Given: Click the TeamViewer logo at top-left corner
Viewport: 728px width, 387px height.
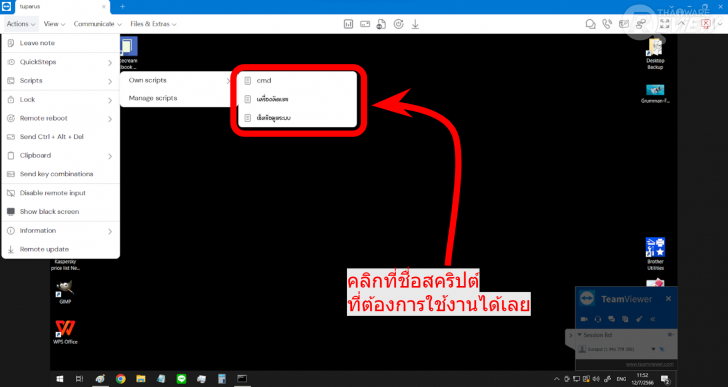Looking at the screenshot, I should (6, 7).
